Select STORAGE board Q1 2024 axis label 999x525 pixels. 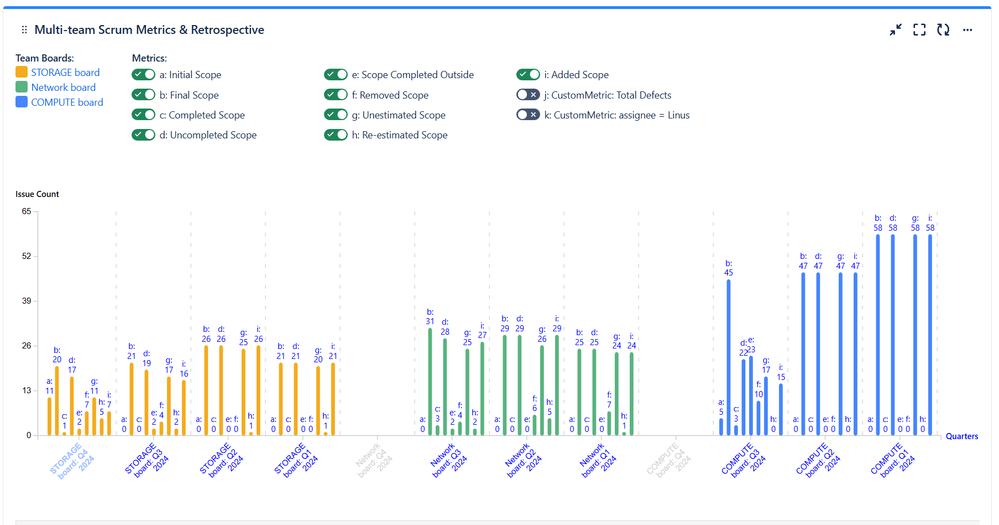click(295, 461)
